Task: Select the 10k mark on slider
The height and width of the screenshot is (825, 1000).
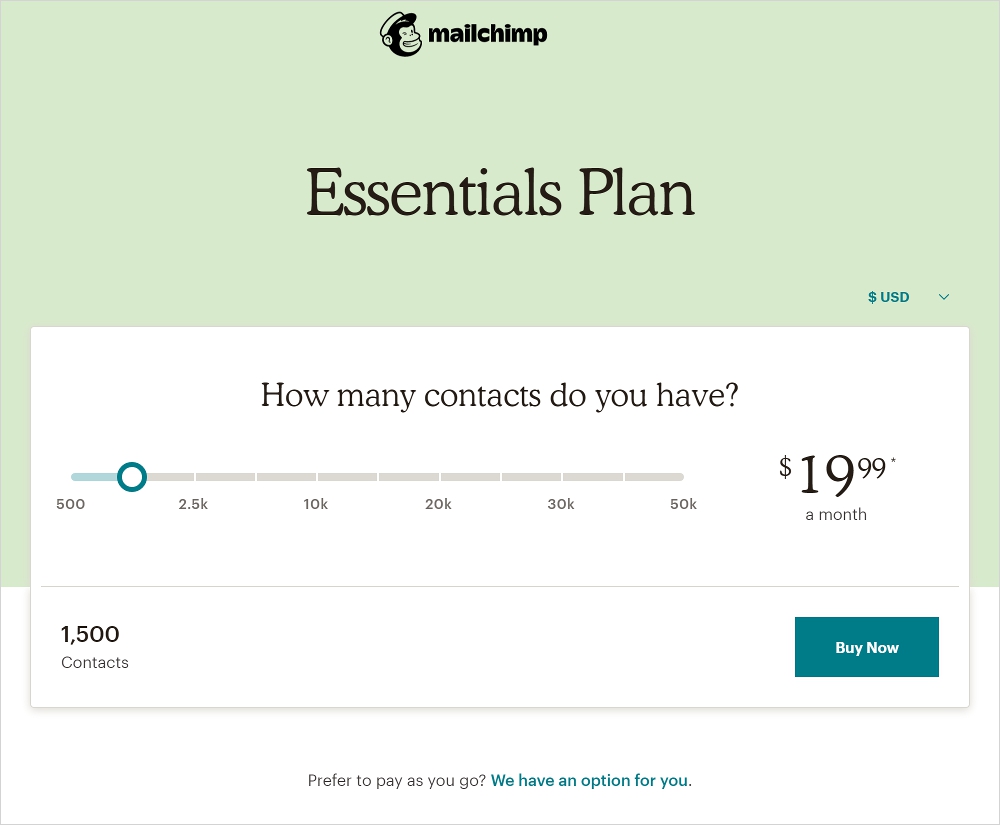Action: [316, 504]
